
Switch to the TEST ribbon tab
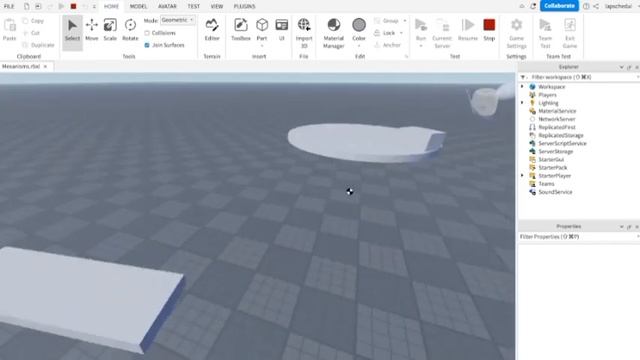pyautogui.click(x=194, y=6)
